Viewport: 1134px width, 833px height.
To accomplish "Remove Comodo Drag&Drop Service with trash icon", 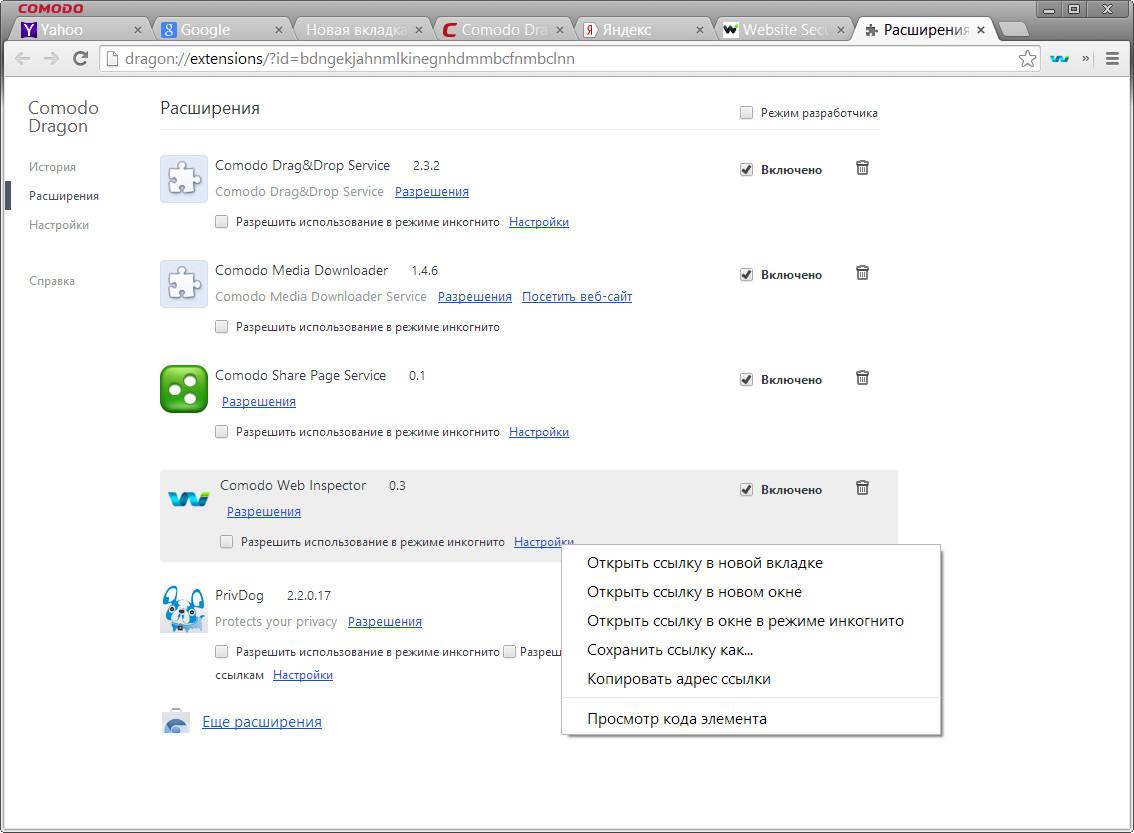I will [862, 168].
